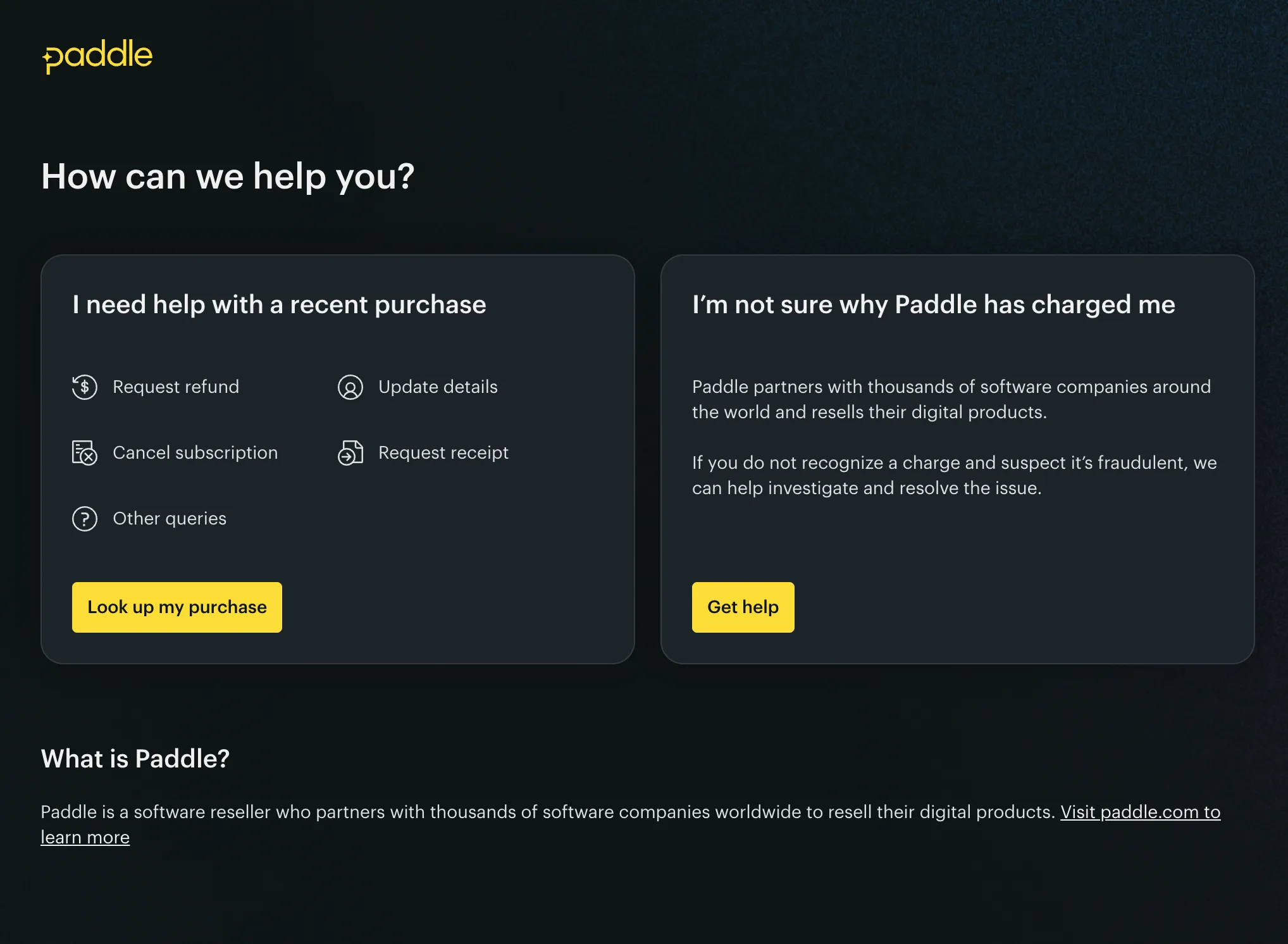Viewport: 1288px width, 944px height.
Task: Open the Visit paddle.com to learn more link
Action: coord(1140,812)
